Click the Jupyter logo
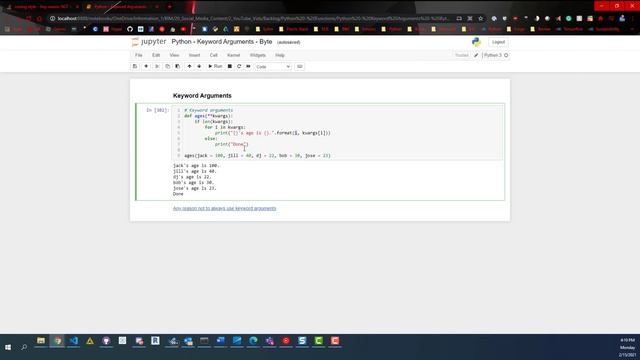The width and height of the screenshot is (640, 360). point(149,42)
